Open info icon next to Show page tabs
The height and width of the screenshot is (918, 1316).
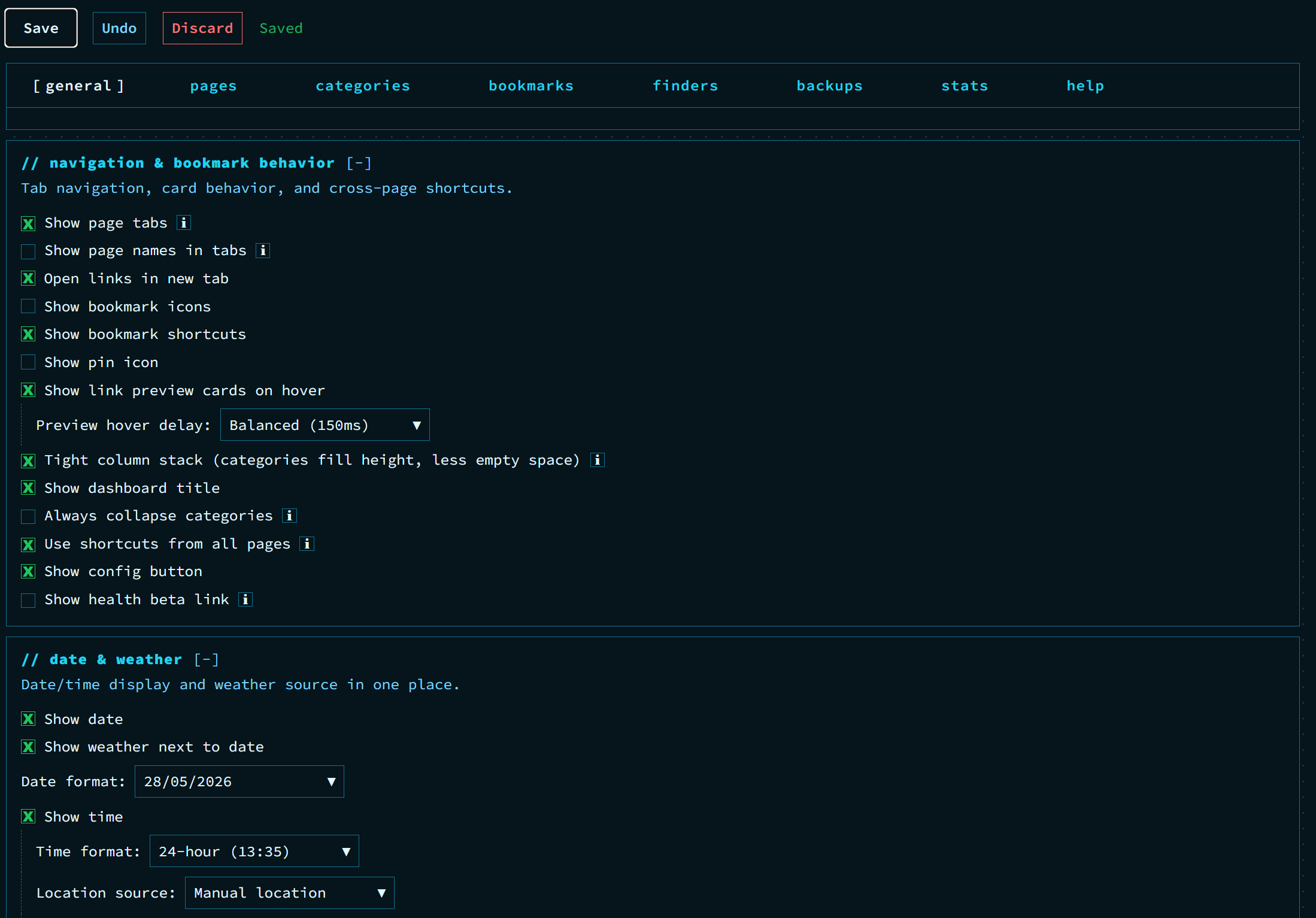(184, 223)
